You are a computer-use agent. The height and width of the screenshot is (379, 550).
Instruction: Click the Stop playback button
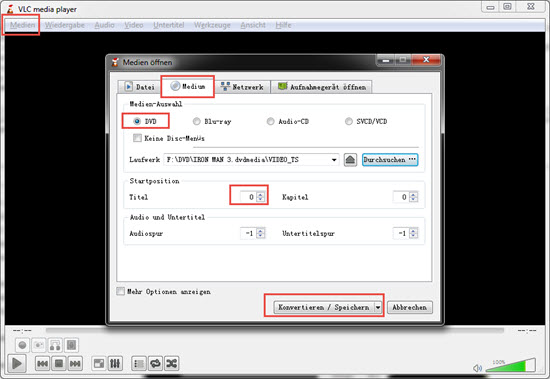click(x=59, y=364)
